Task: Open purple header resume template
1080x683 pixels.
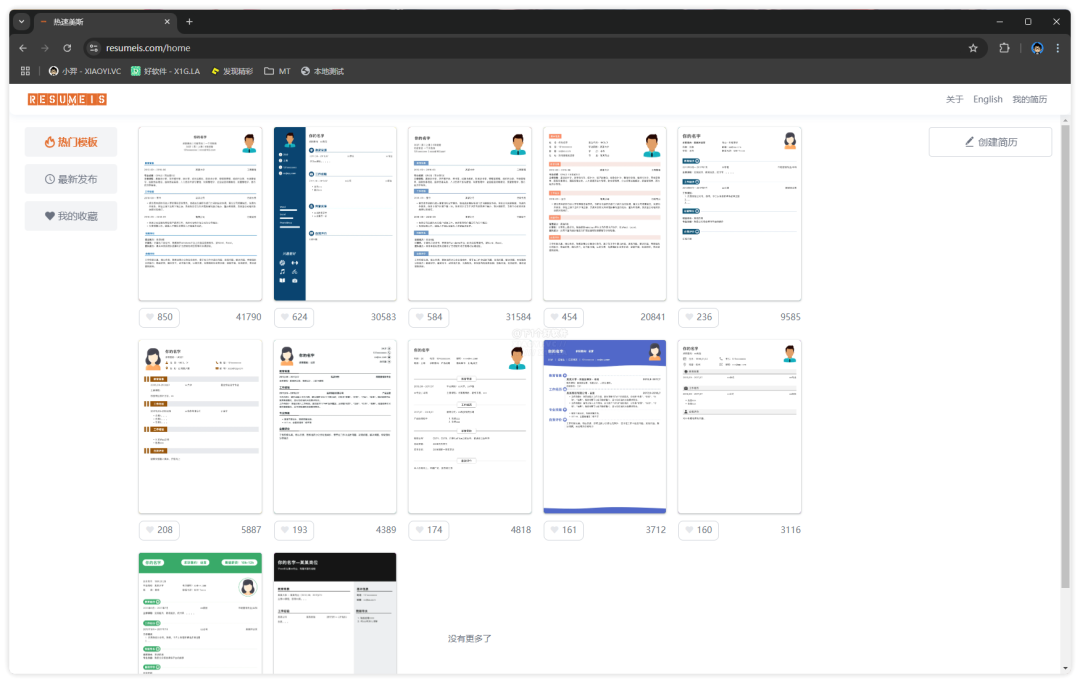Action: pyautogui.click(x=605, y=426)
